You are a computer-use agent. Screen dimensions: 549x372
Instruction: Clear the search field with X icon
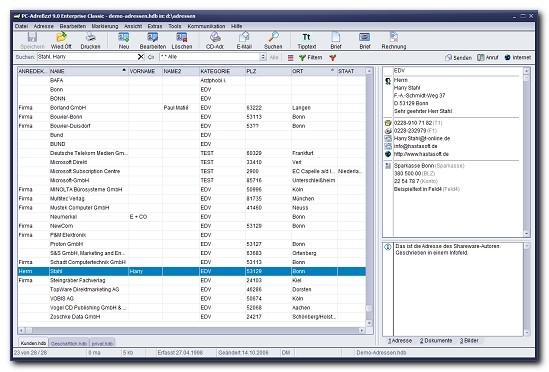click(140, 57)
